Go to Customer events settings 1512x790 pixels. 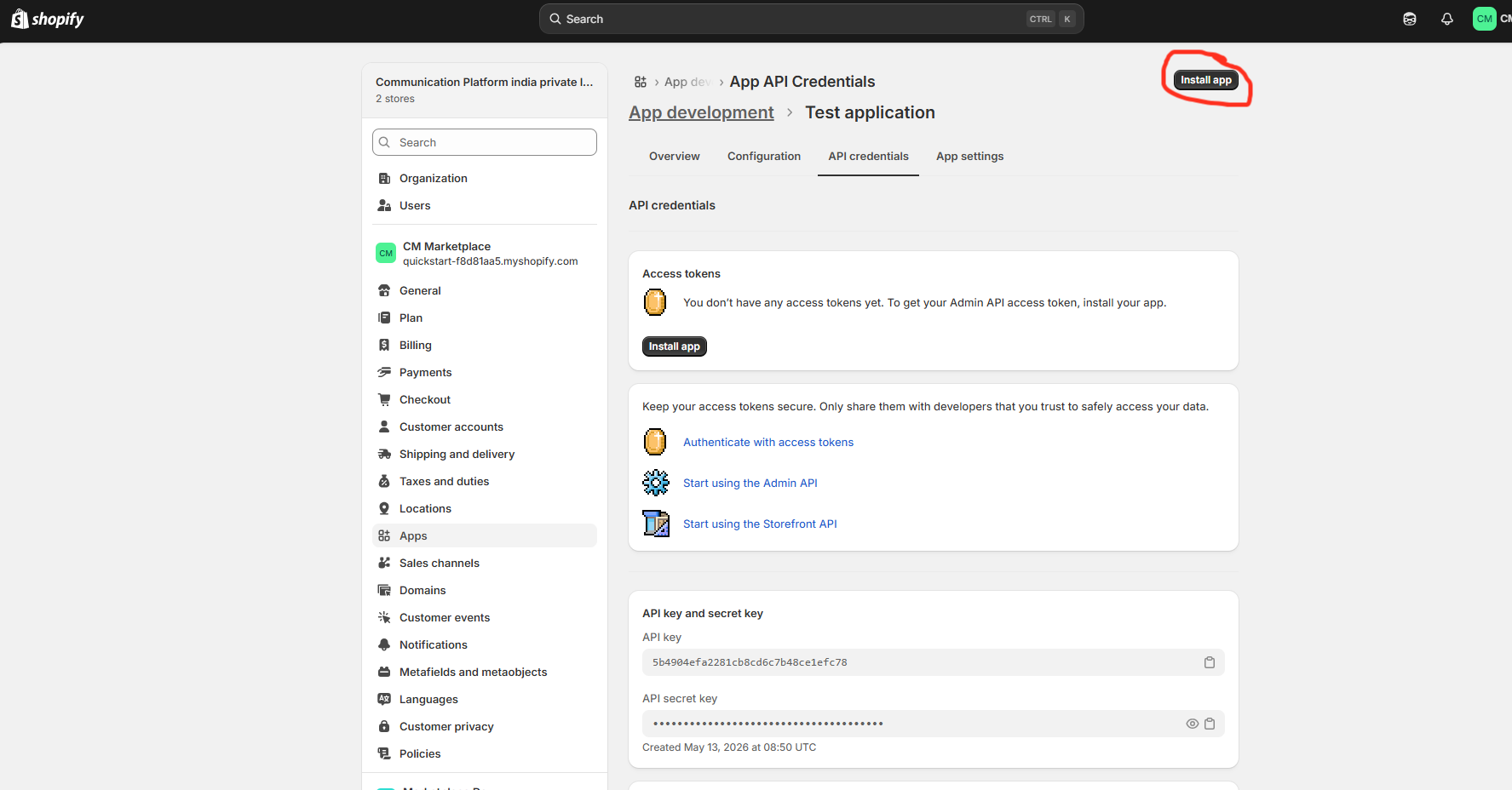pyautogui.click(x=485, y=617)
